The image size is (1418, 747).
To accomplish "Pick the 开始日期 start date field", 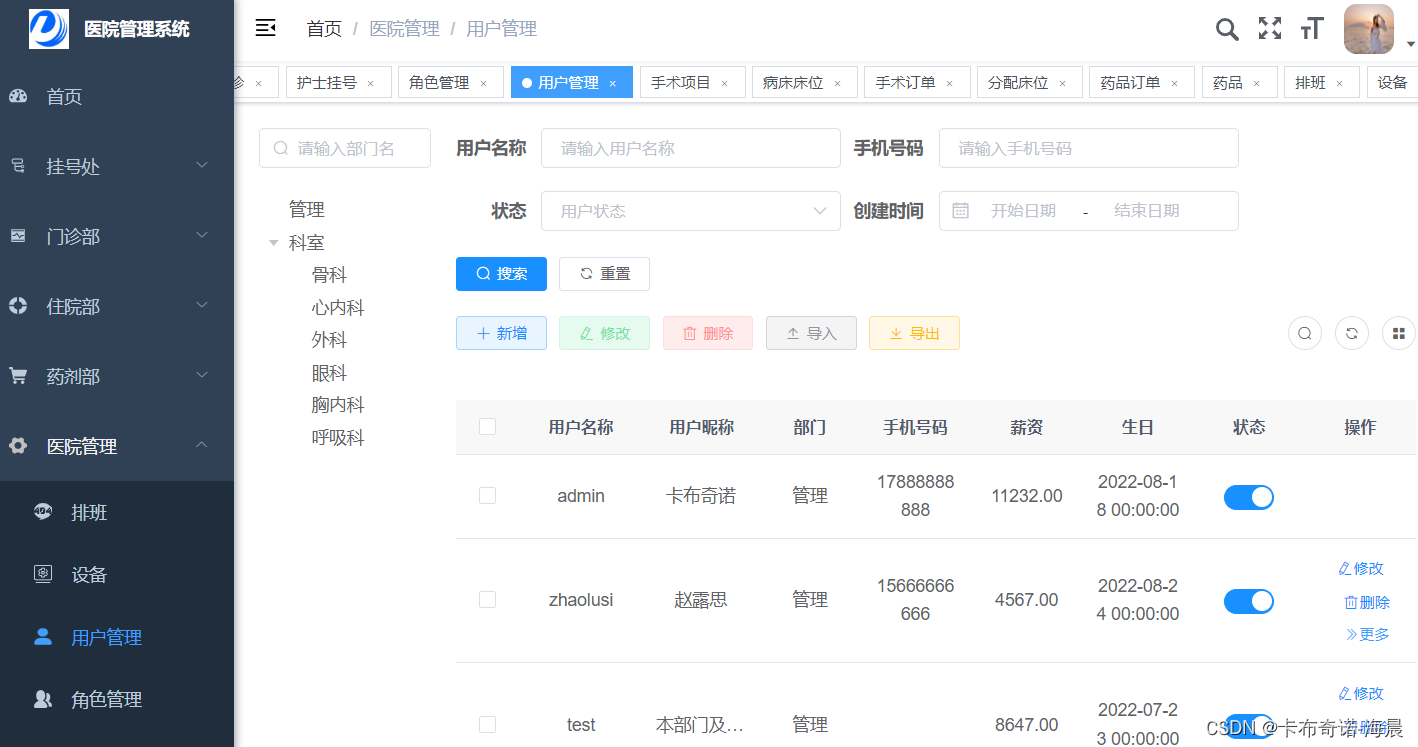I will point(1023,211).
